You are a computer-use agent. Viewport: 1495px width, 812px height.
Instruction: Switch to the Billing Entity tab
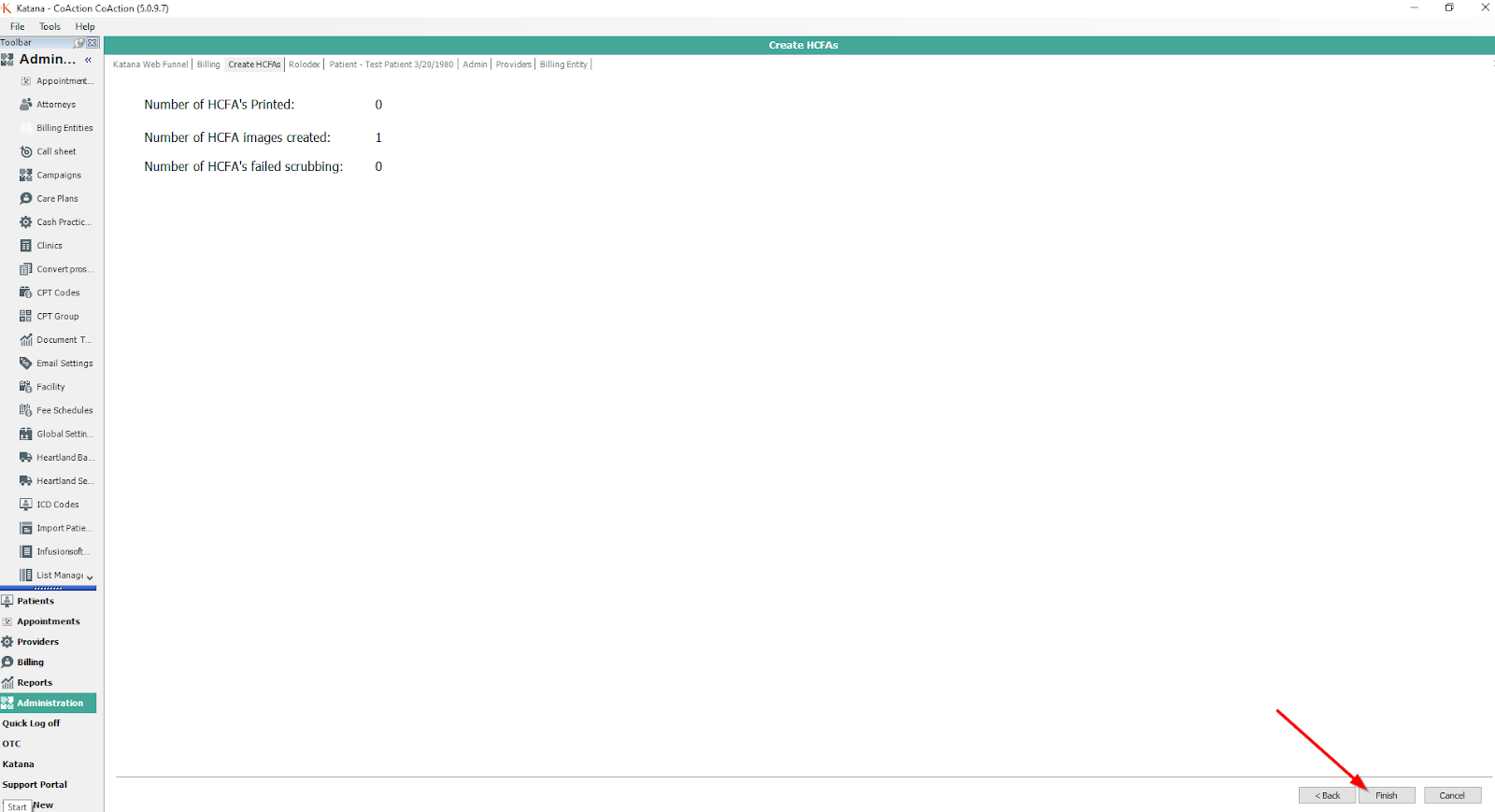pos(563,64)
